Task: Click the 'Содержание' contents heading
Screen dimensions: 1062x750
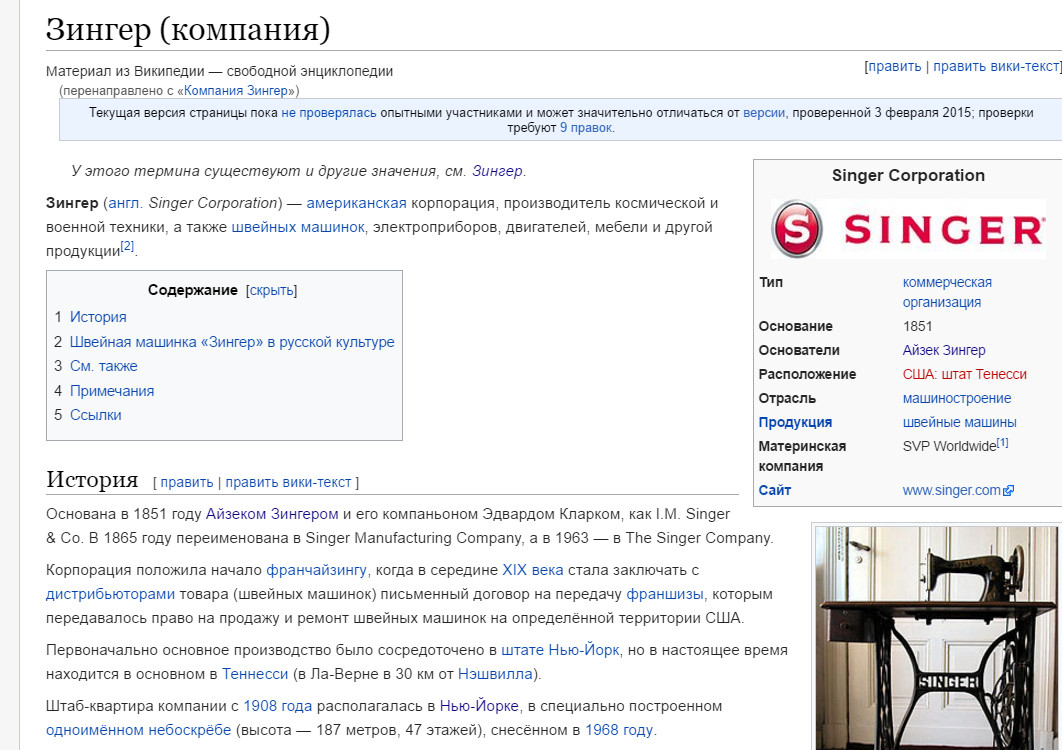Action: 192,290
